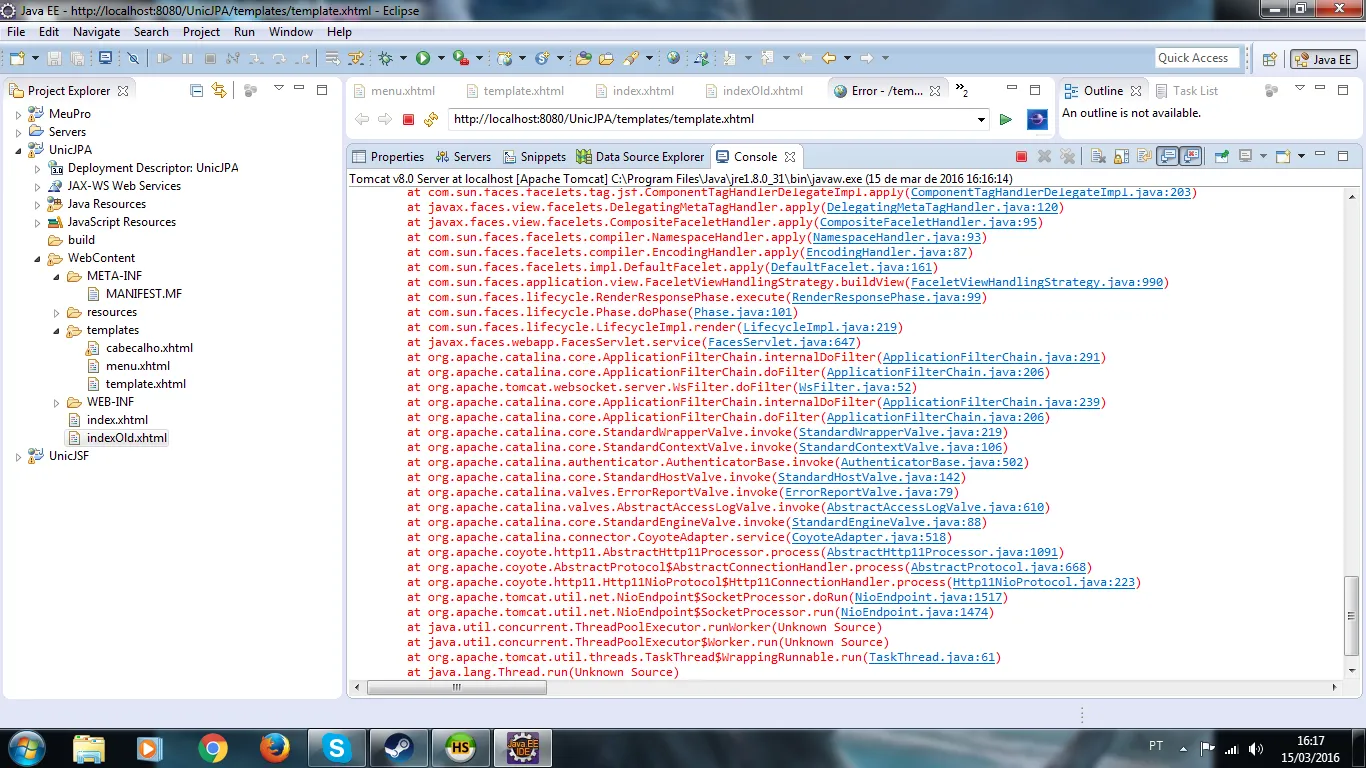Collapse the templates folder in tree
1366x768 pixels.
point(56,330)
